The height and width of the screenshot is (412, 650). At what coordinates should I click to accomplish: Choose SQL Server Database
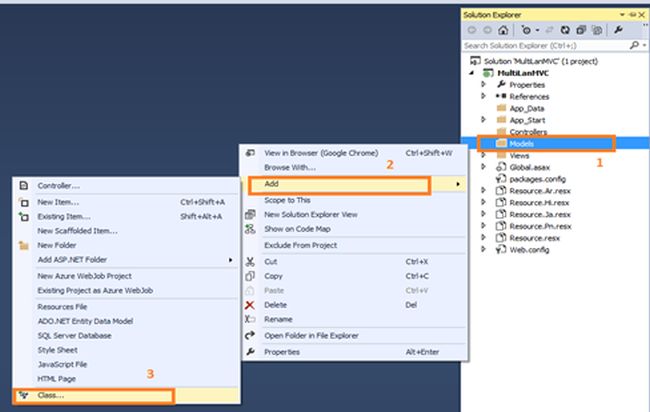tap(126, 336)
